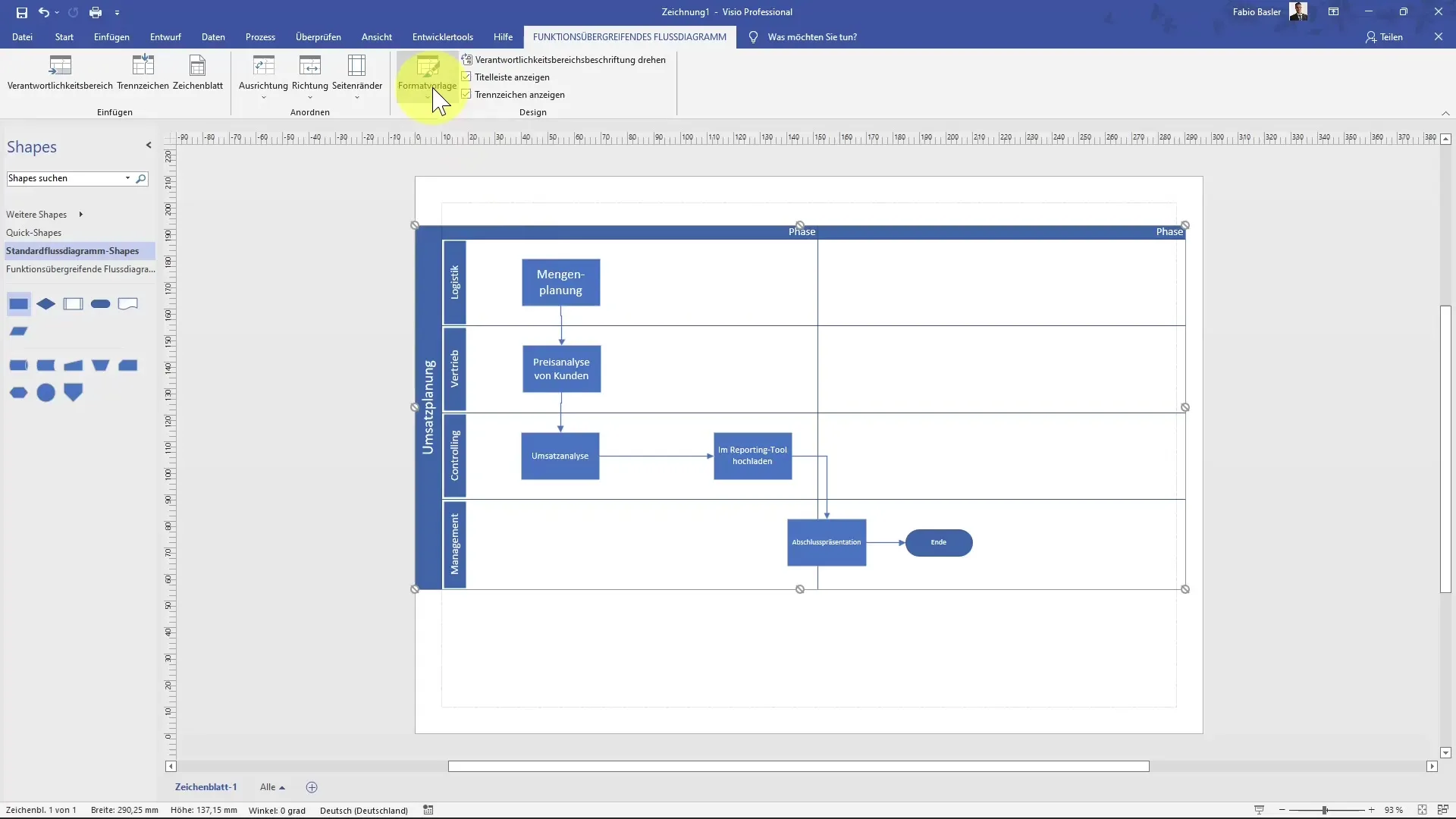1456x819 pixels.
Task: Open the Überprüfen ribbon tab
Action: 318,37
